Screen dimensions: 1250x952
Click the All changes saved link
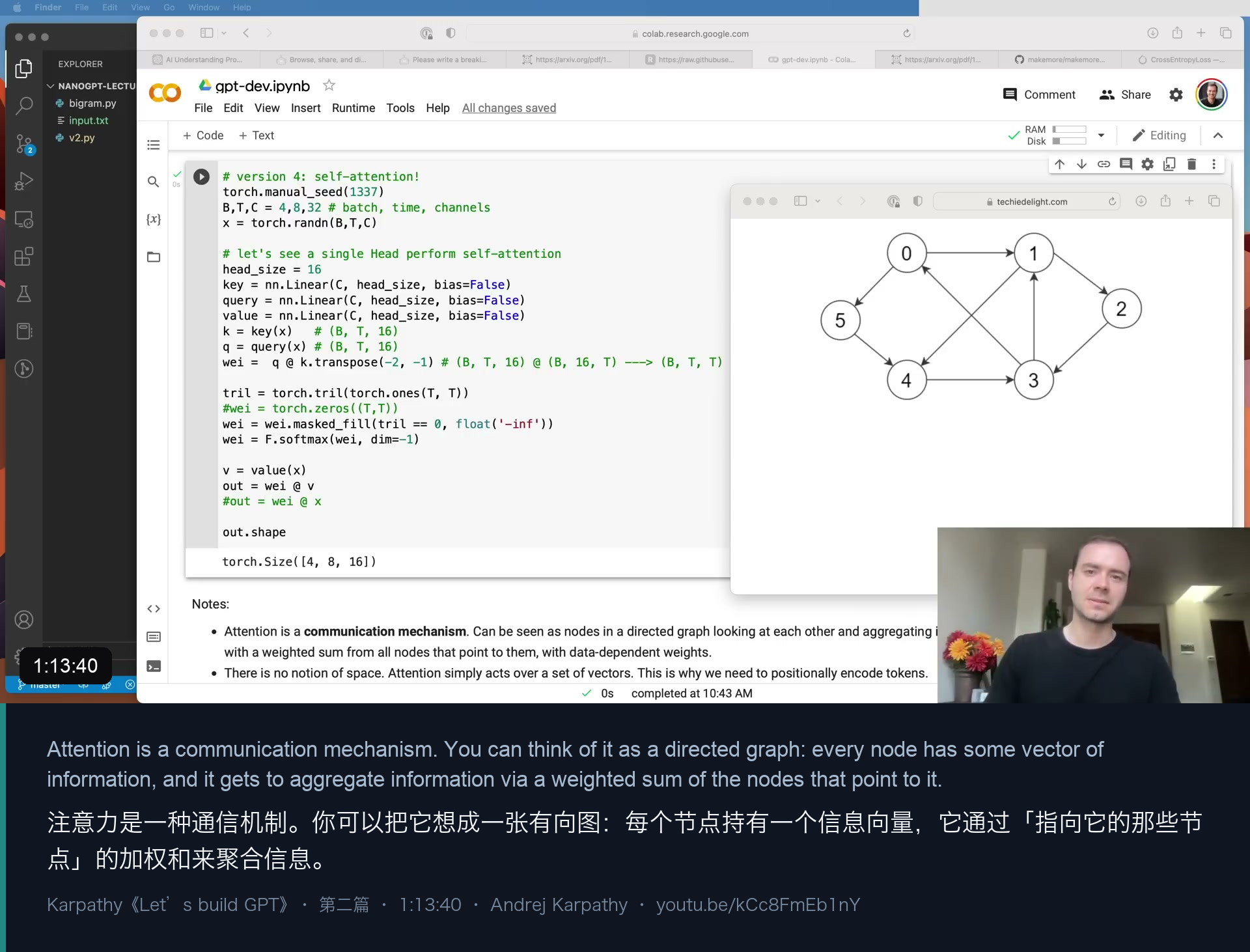click(509, 108)
